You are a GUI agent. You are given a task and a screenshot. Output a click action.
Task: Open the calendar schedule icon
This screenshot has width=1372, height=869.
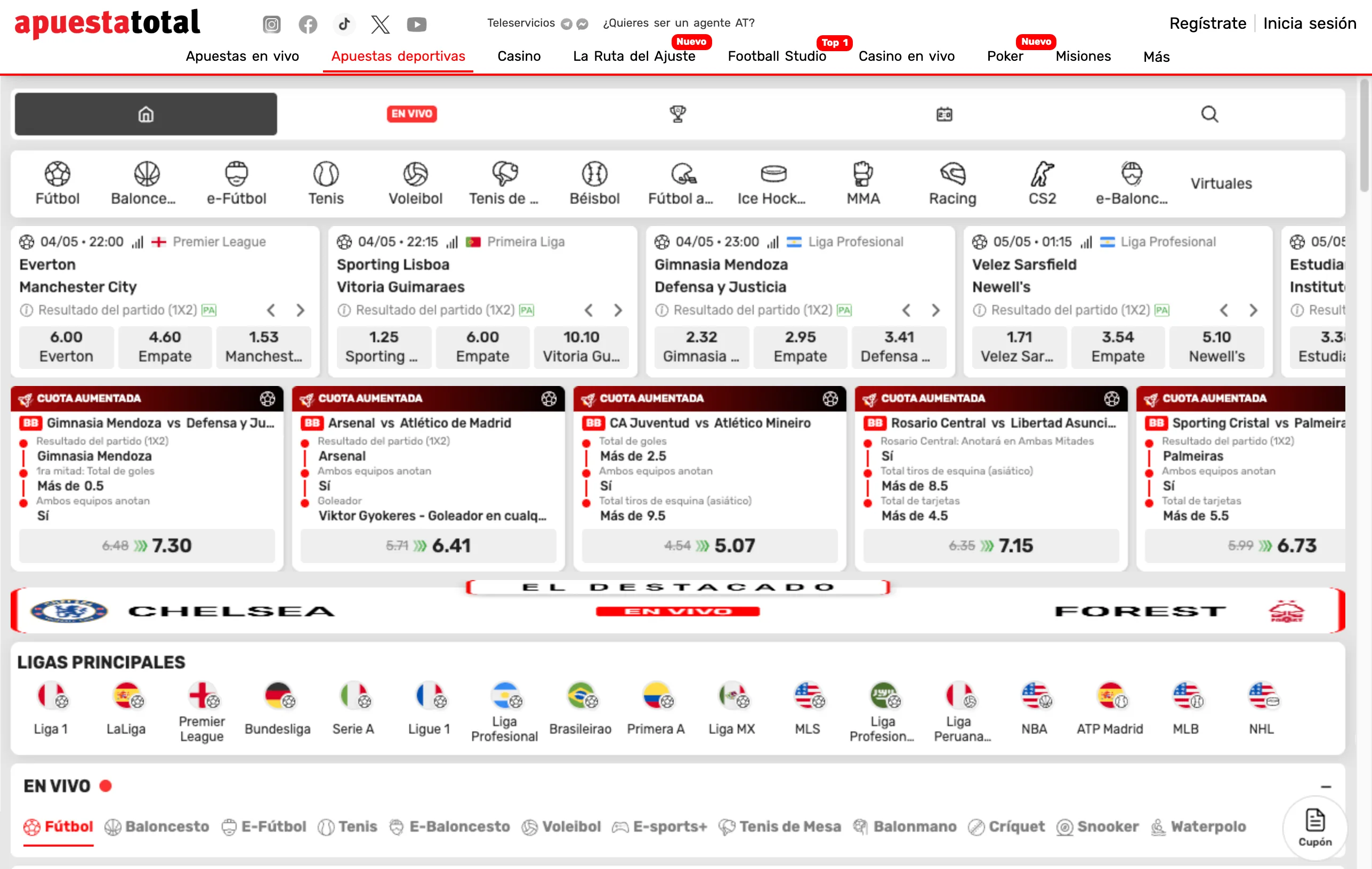[x=944, y=114]
